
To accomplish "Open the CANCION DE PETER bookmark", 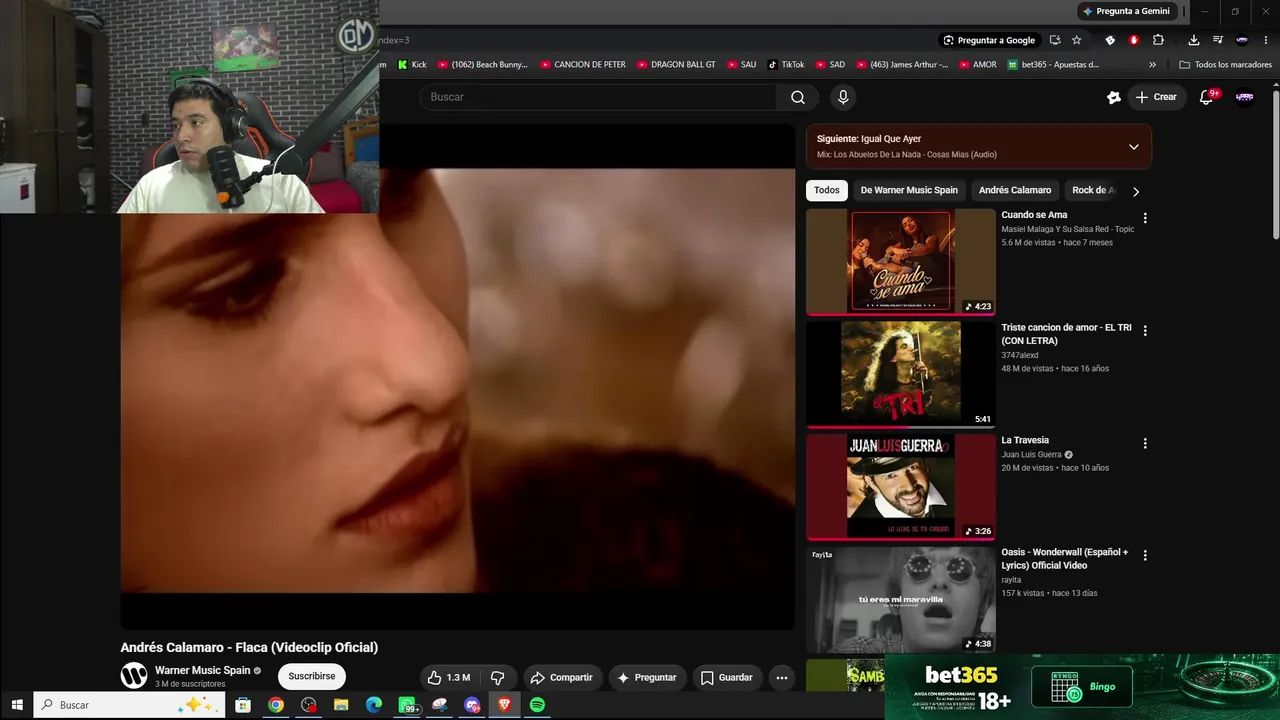I will [x=583, y=65].
